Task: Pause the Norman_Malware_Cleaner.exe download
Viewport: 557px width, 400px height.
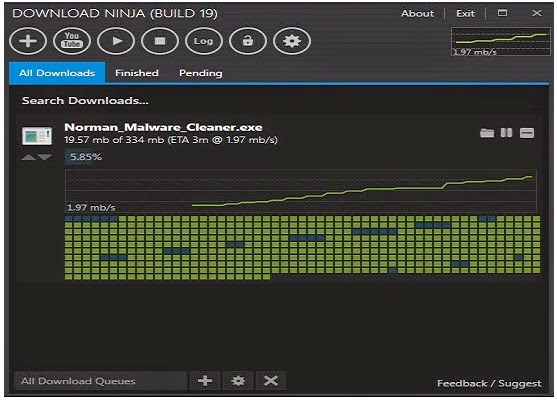Action: pos(506,133)
